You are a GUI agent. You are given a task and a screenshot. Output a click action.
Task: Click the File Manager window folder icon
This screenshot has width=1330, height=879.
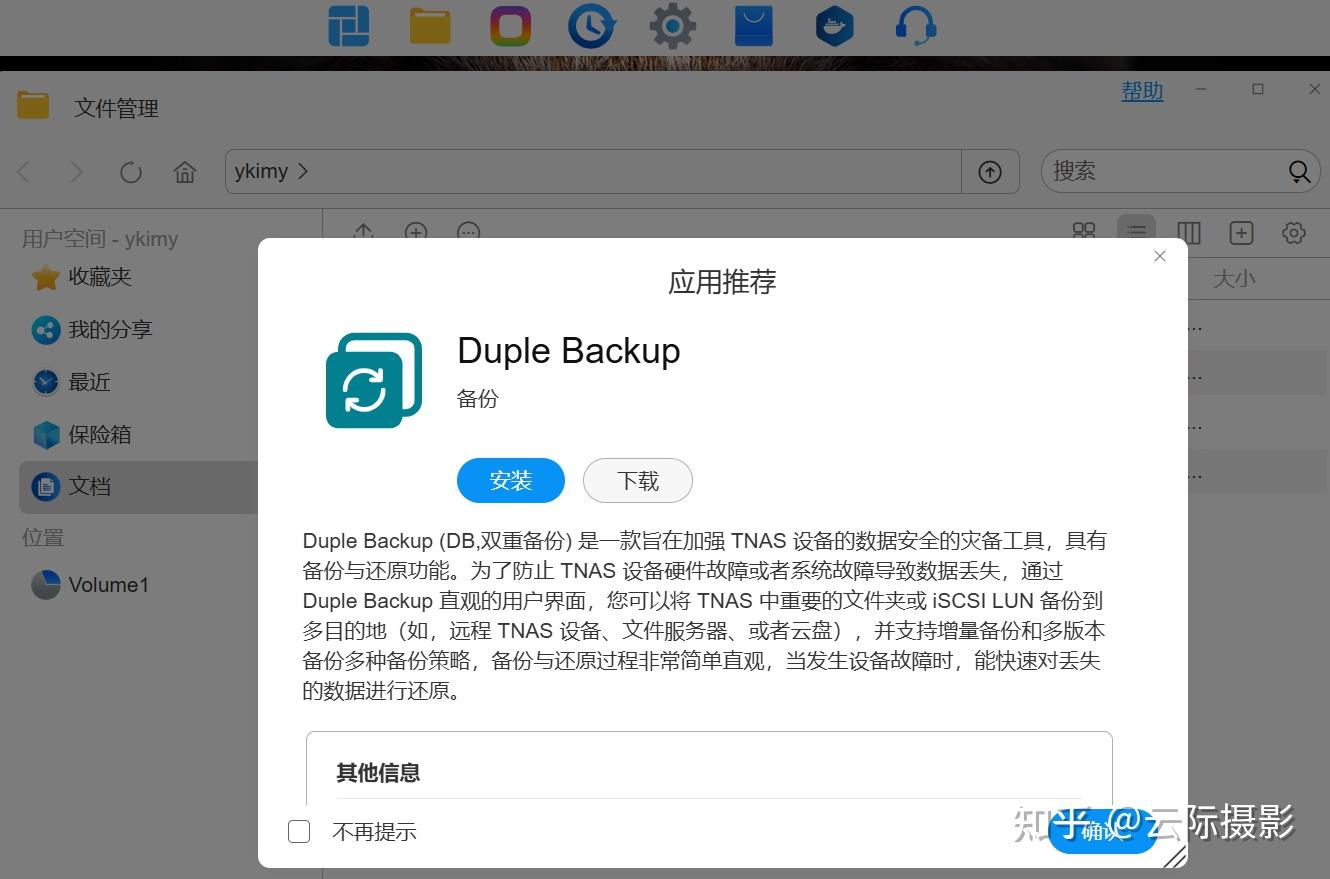33,105
